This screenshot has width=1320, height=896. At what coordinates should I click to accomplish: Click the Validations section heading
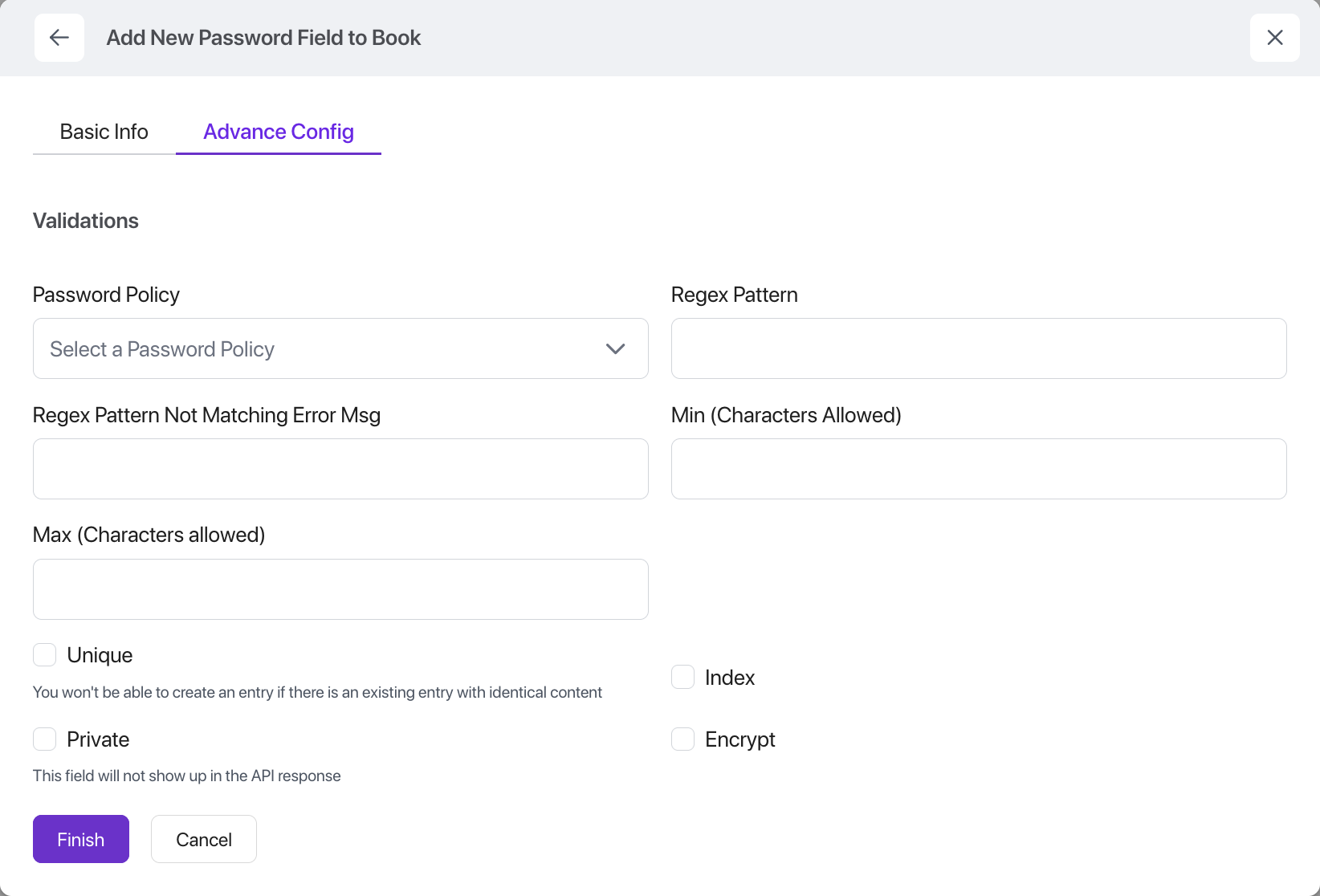tap(86, 221)
